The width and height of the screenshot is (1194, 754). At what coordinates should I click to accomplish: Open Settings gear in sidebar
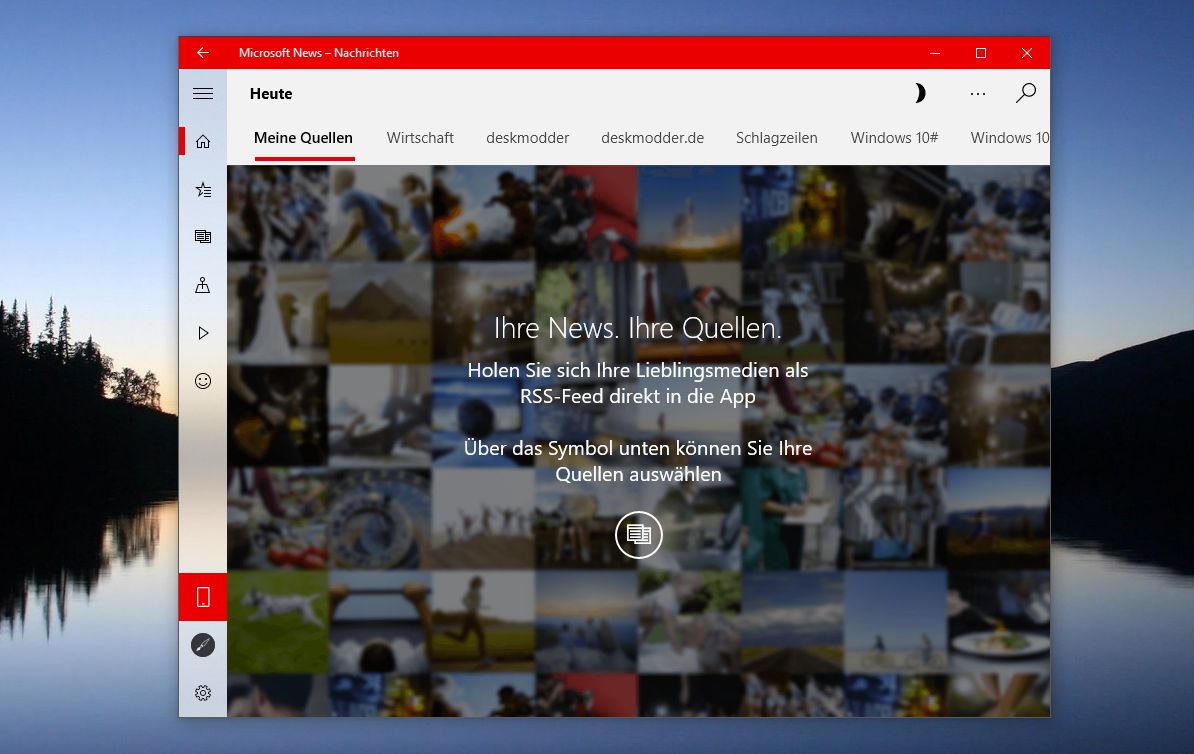203,693
